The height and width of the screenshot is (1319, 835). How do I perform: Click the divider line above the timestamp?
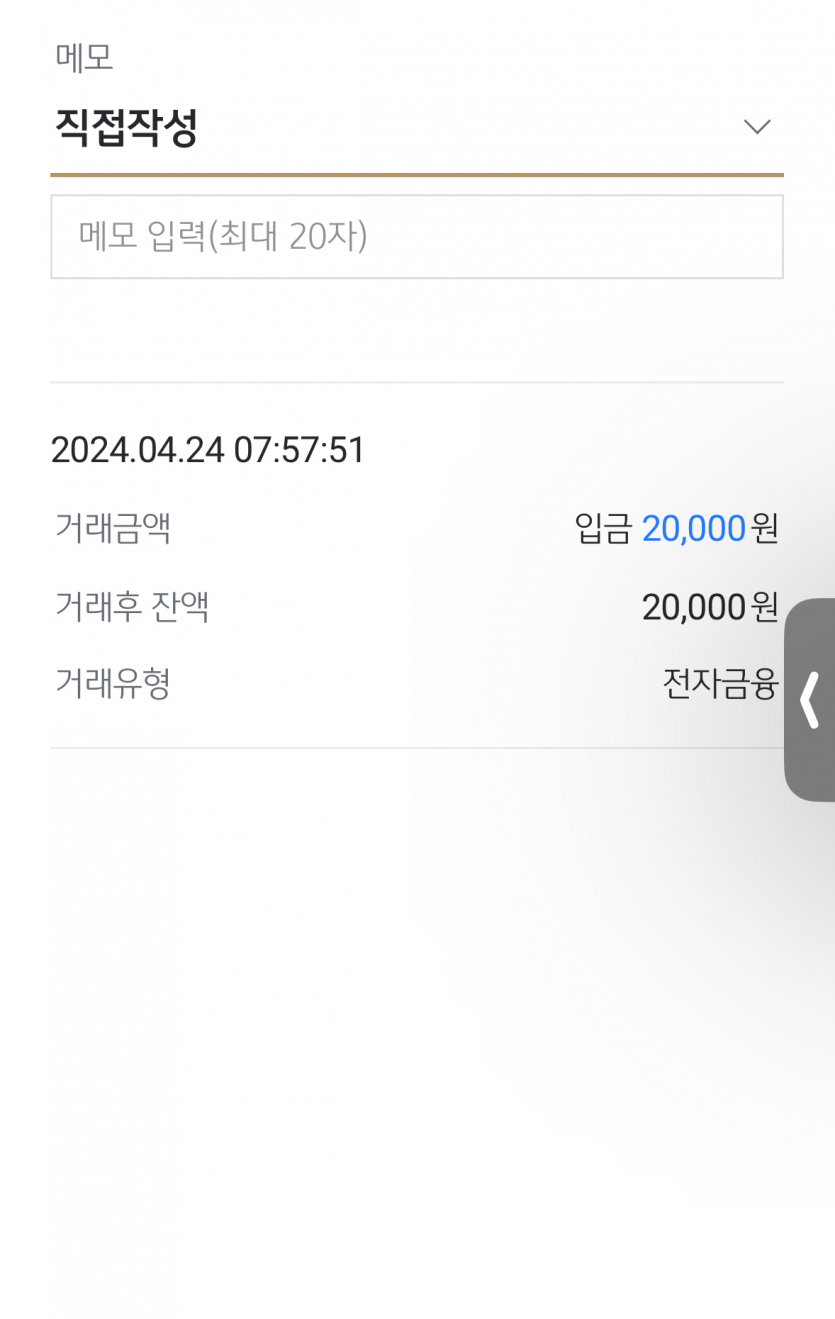[416, 382]
